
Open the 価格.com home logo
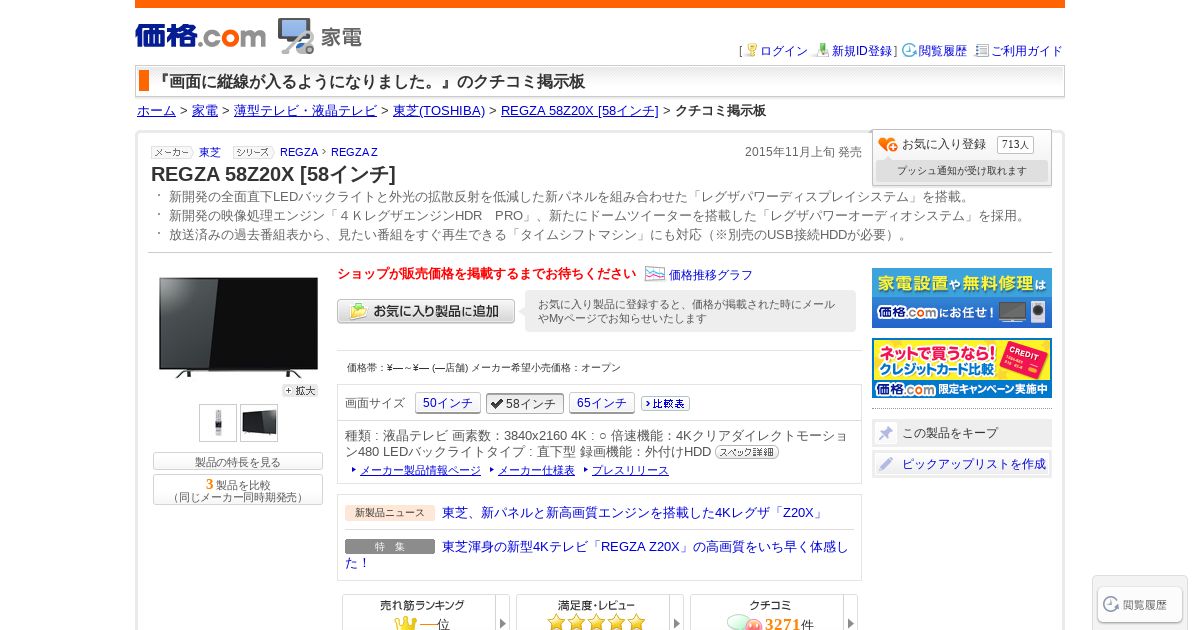(x=200, y=36)
